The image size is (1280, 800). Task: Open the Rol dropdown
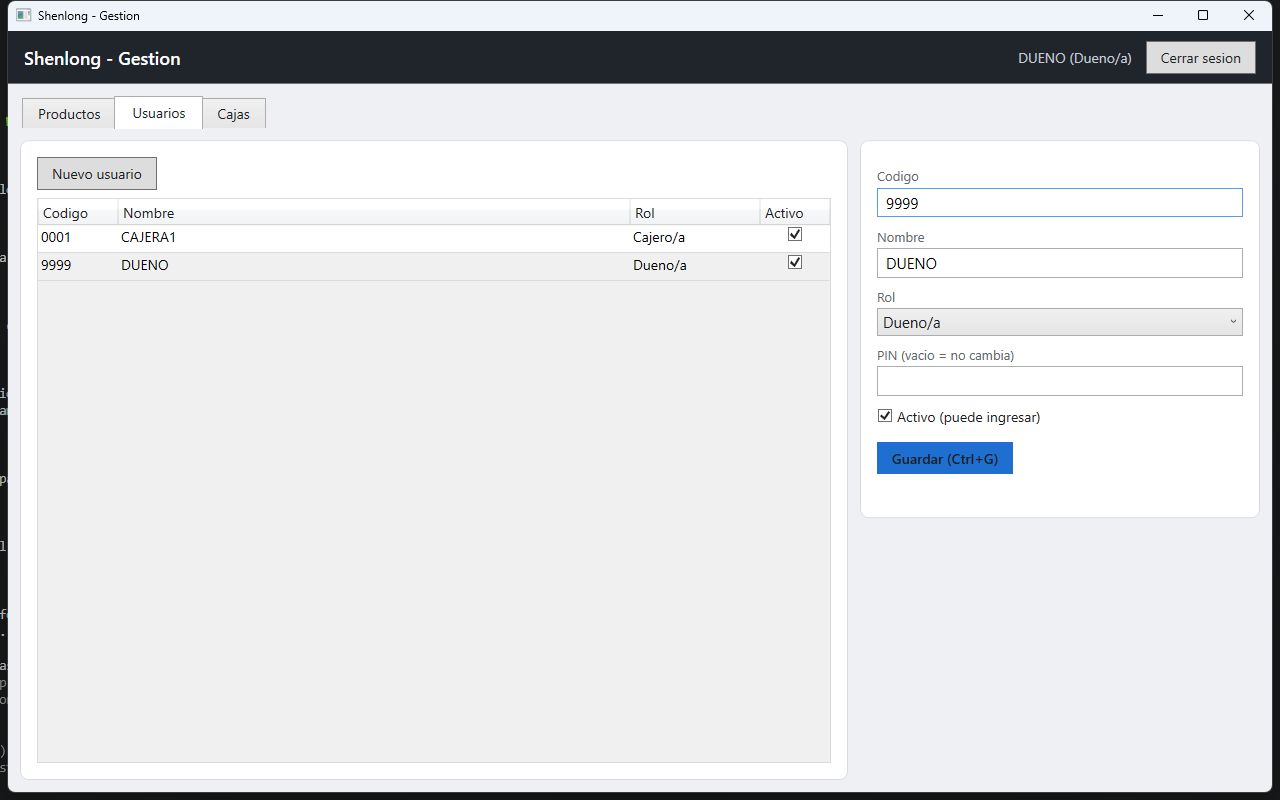click(1060, 322)
